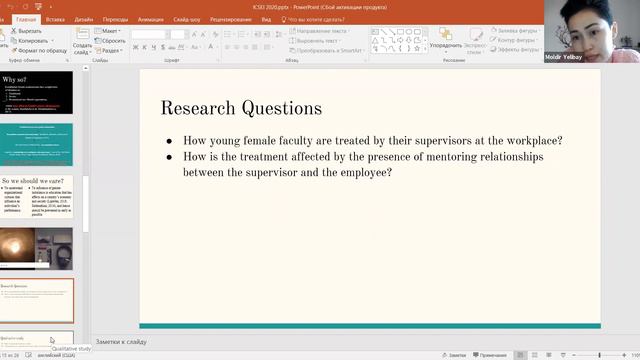
Task: Open Quick Styles (Экспресс-стили) gallery
Action: click(x=475, y=41)
